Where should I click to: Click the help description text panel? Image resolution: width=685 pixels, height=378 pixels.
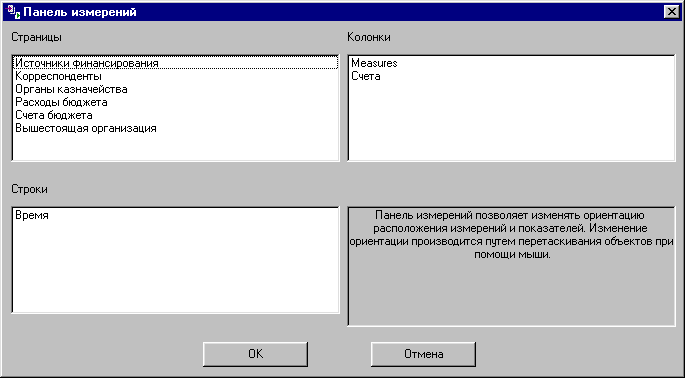[512, 267]
